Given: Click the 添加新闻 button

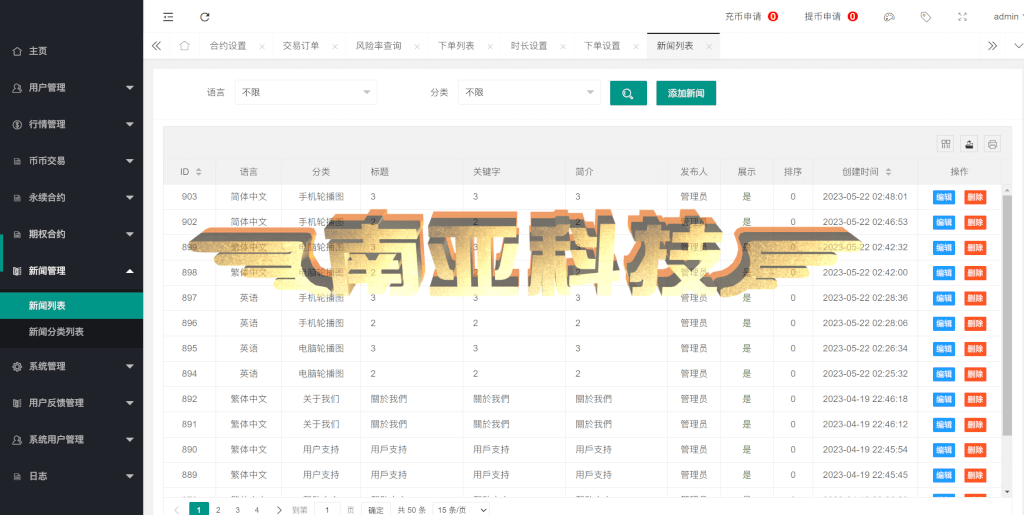Looking at the screenshot, I should click(686, 93).
